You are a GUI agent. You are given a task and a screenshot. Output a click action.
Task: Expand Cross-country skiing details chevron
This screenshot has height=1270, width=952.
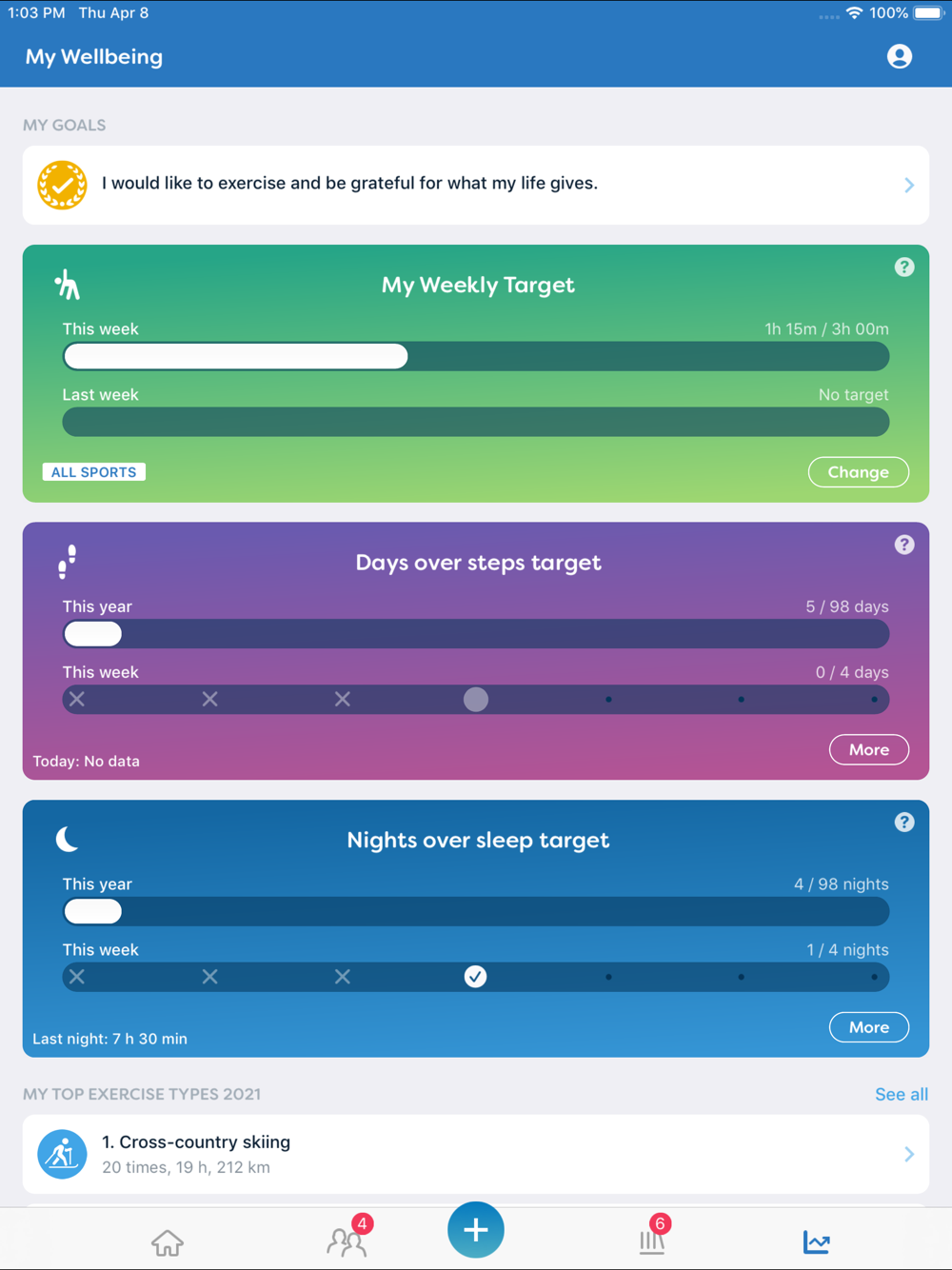(908, 1154)
